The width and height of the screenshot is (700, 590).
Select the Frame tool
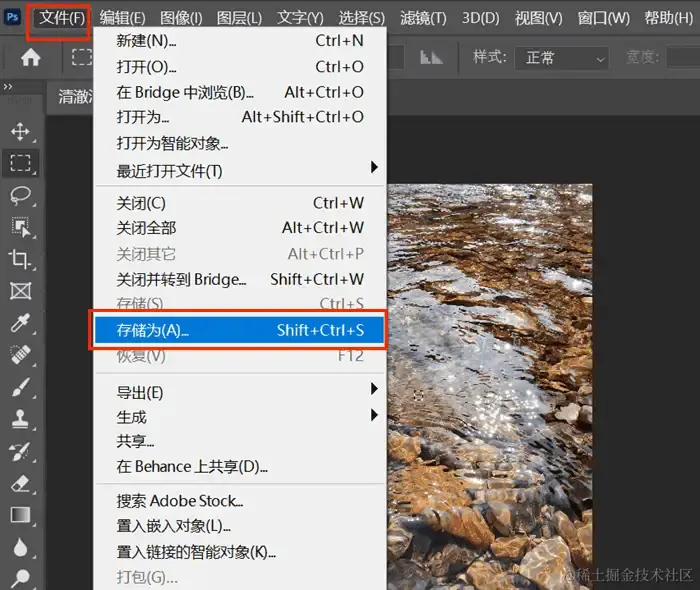click(x=20, y=291)
